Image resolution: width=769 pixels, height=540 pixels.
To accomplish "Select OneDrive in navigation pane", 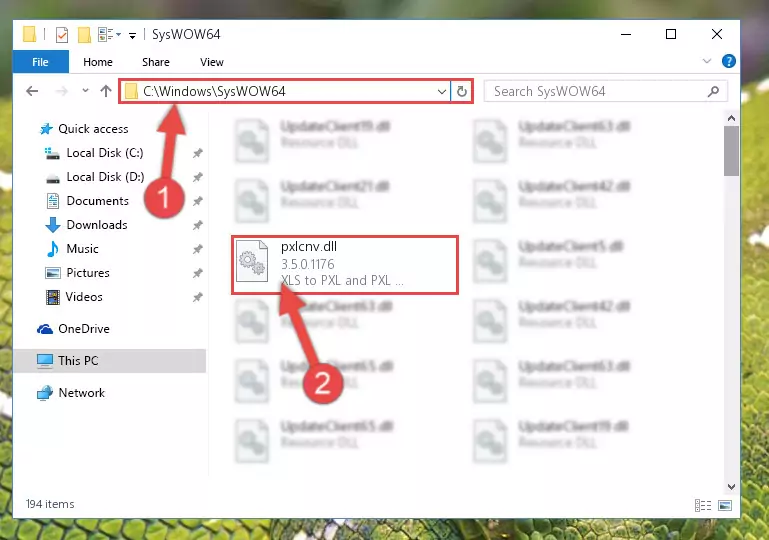I will pos(84,329).
